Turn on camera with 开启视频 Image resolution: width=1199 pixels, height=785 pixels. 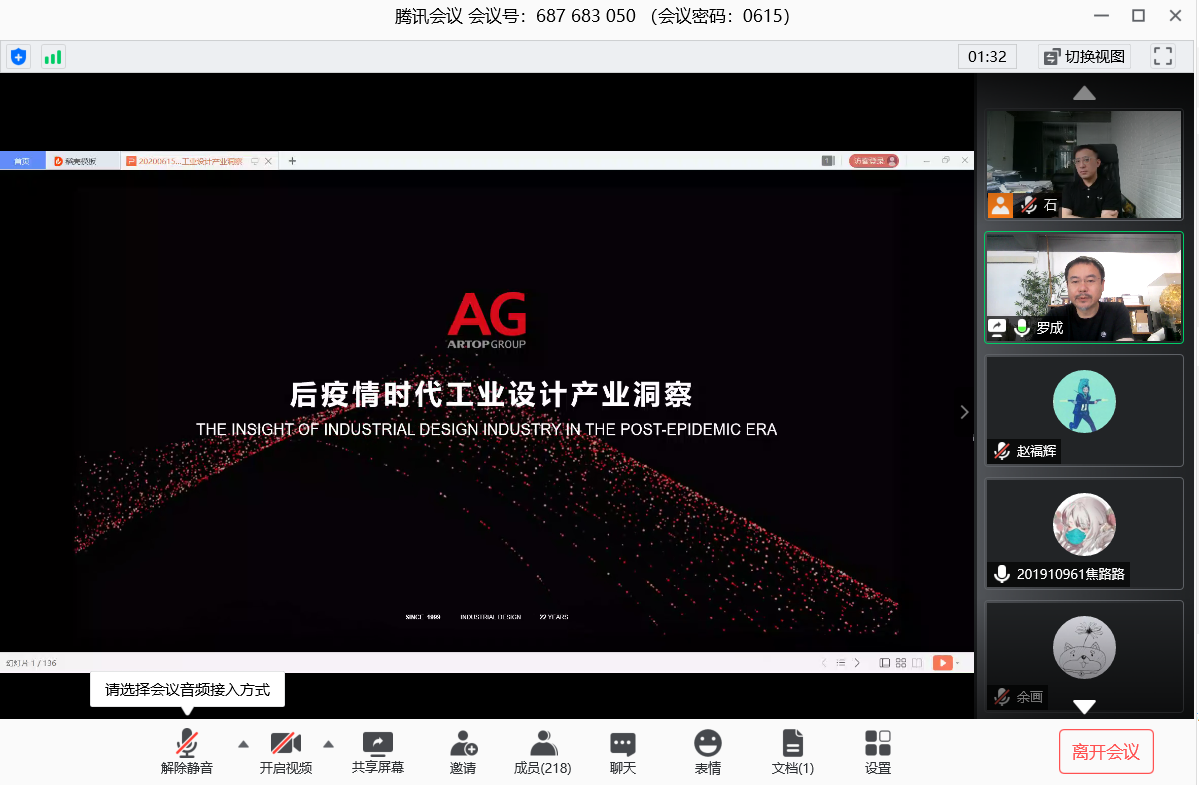tap(286, 753)
